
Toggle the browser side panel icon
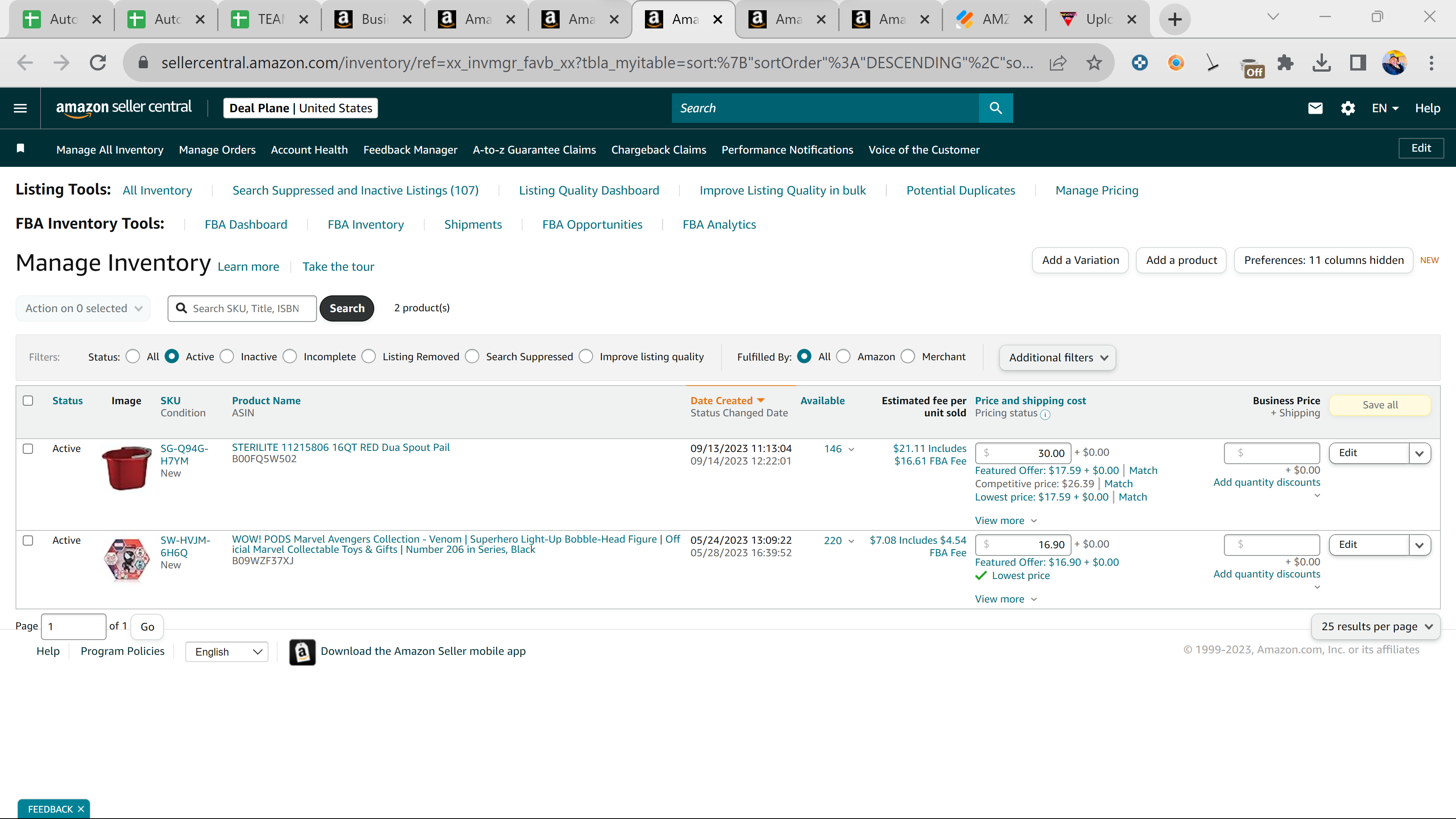point(1358,62)
